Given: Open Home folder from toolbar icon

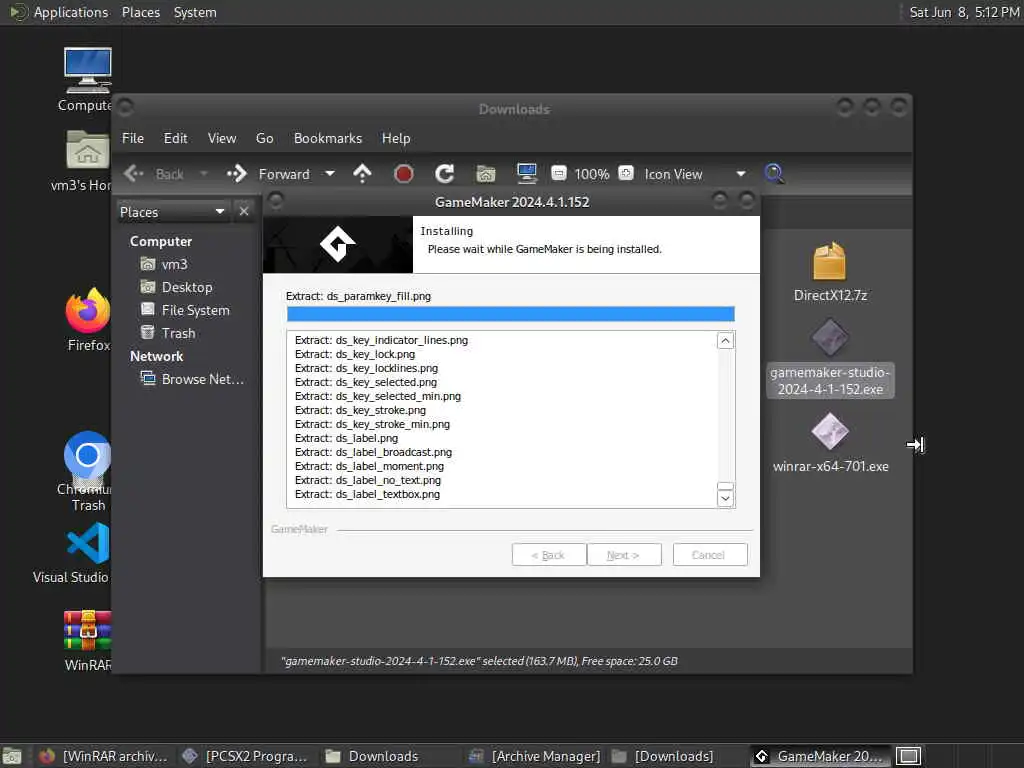Looking at the screenshot, I should click(x=486, y=174).
